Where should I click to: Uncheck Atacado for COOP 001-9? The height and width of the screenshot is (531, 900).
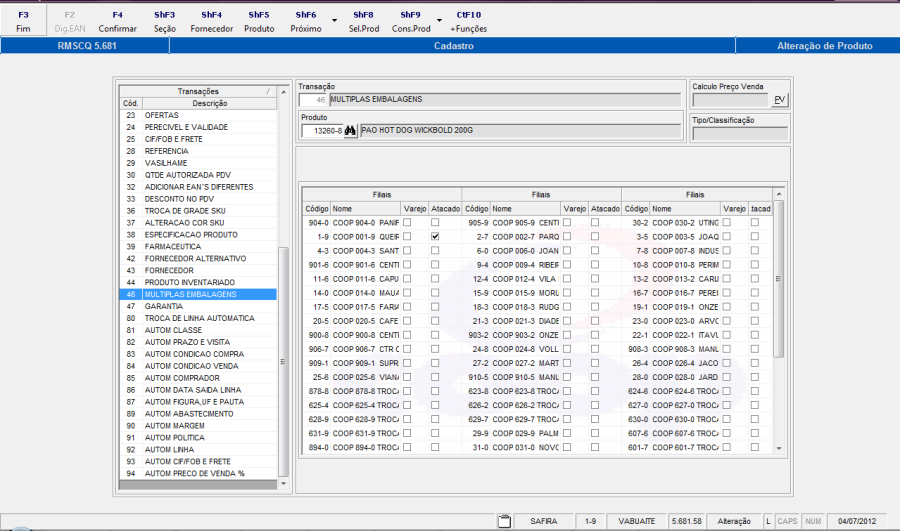(435, 236)
